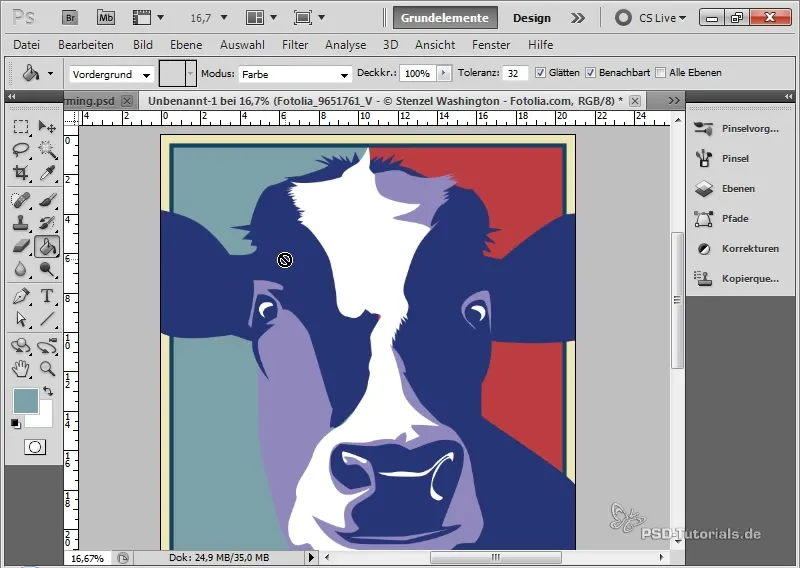
Task: Select the Rectangular Marquee tool
Action: [20, 126]
